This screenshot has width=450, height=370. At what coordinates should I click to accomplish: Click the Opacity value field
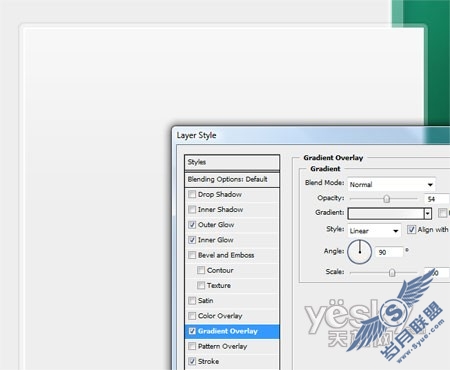[437, 199]
